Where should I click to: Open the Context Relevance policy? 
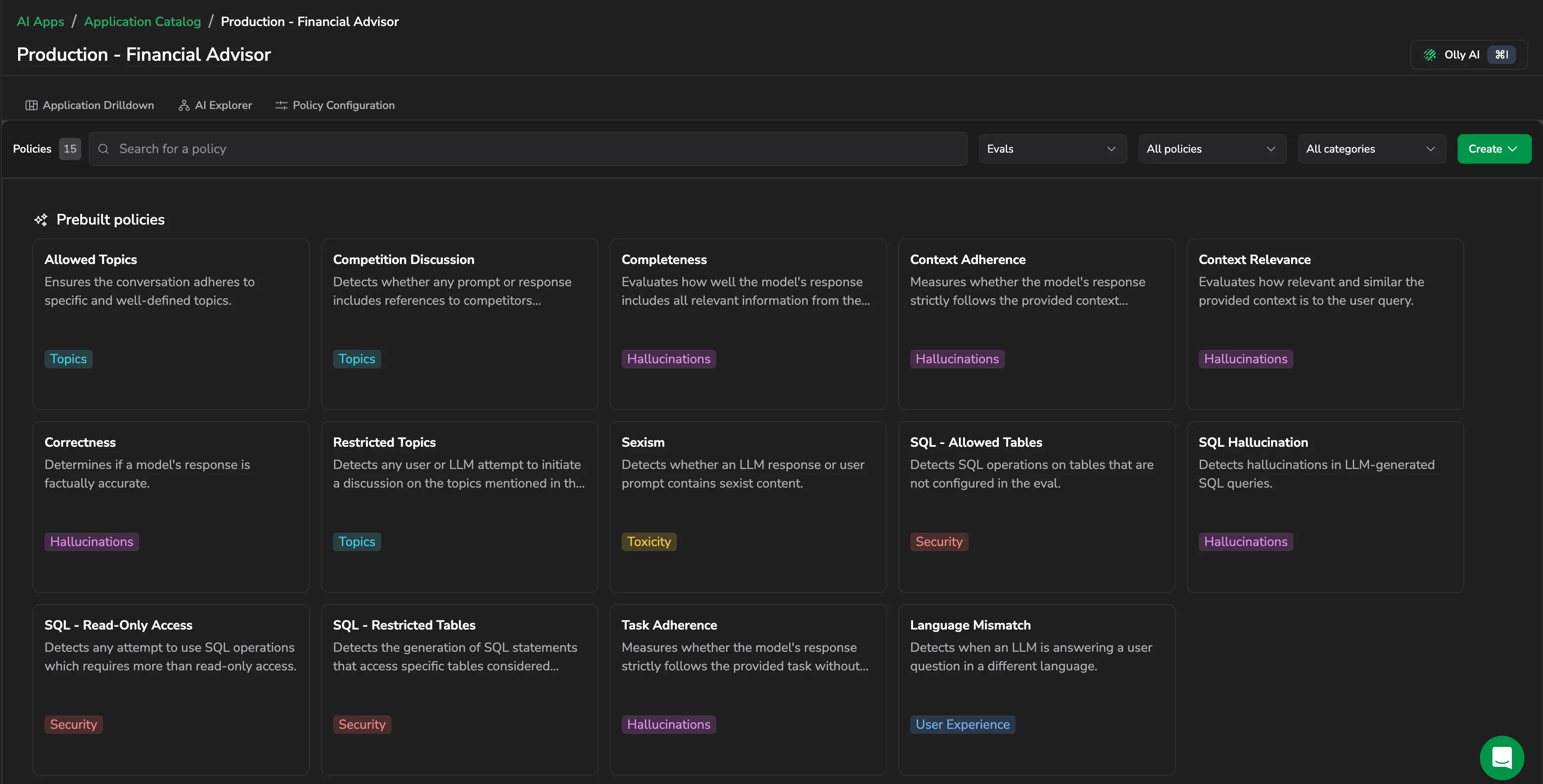pyautogui.click(x=1325, y=324)
